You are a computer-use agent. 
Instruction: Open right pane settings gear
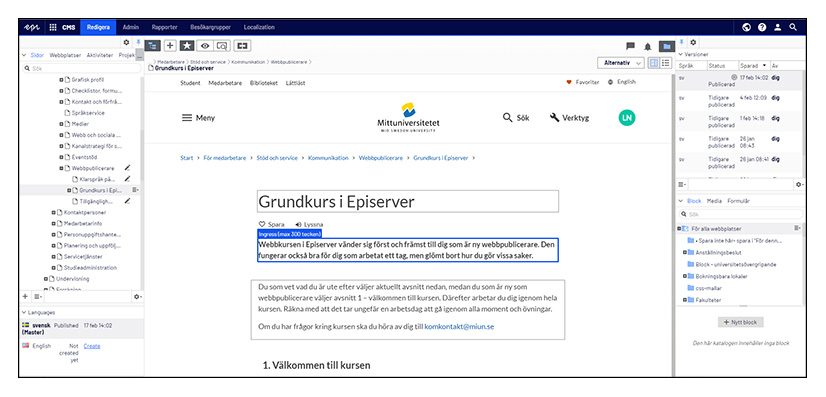coord(693,42)
